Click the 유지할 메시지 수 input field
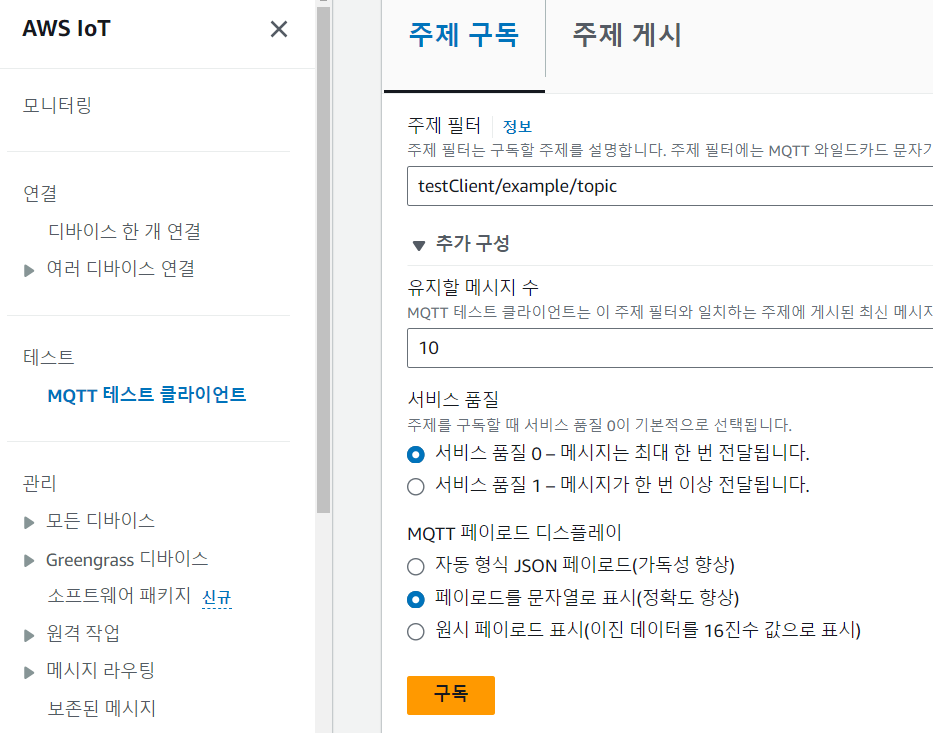The image size is (933, 733). 670,348
